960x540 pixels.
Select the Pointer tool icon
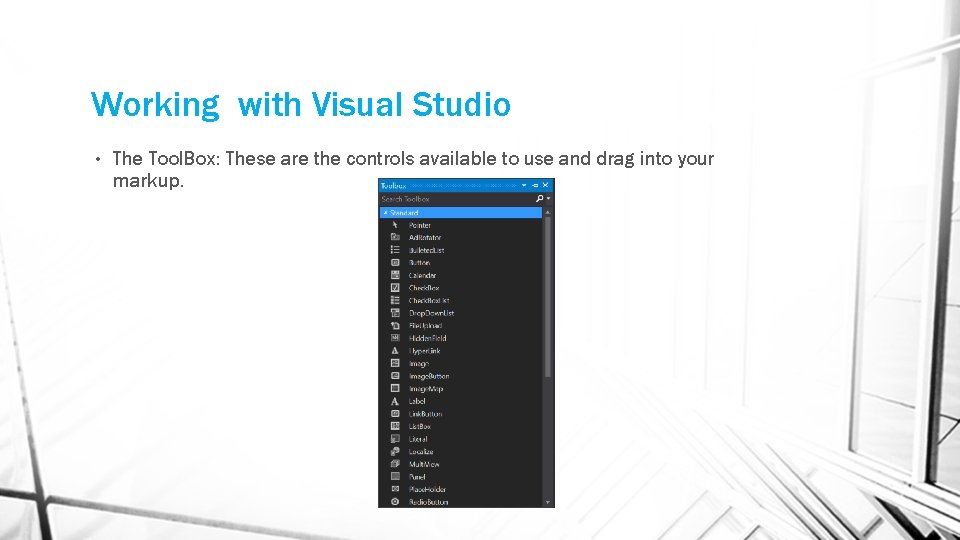point(395,225)
